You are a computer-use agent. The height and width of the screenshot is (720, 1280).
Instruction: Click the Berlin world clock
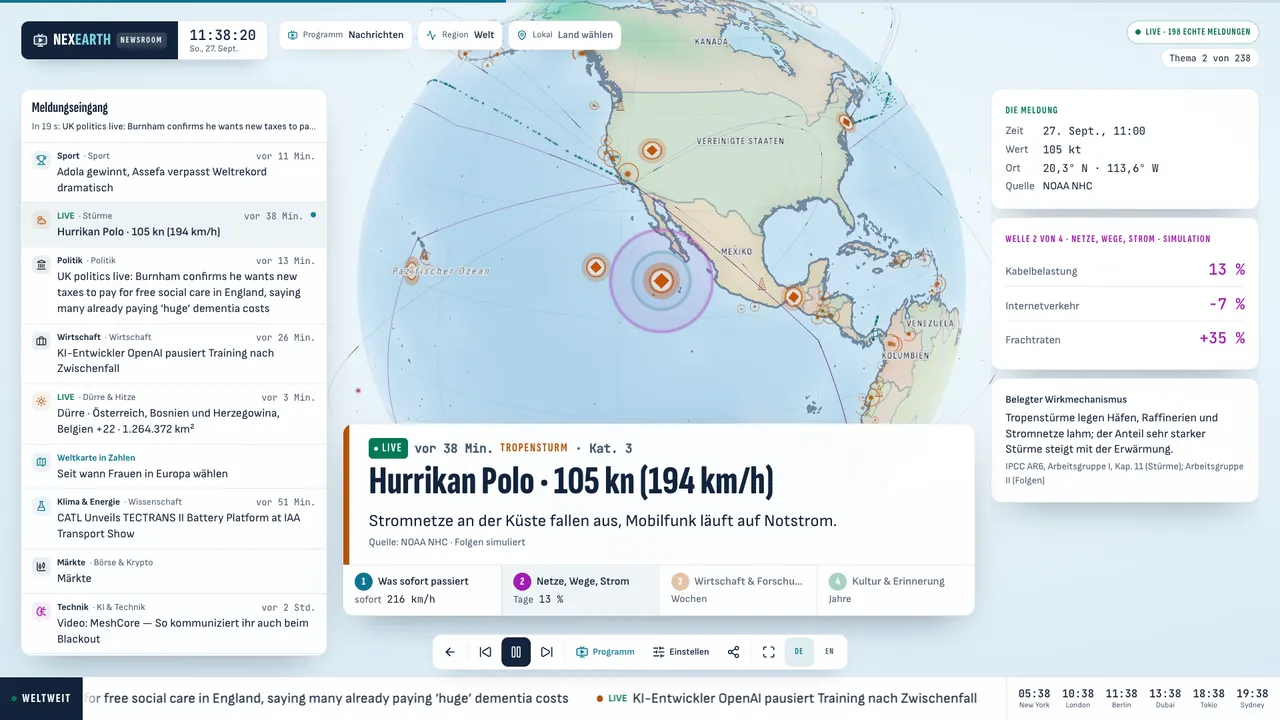pos(1121,698)
